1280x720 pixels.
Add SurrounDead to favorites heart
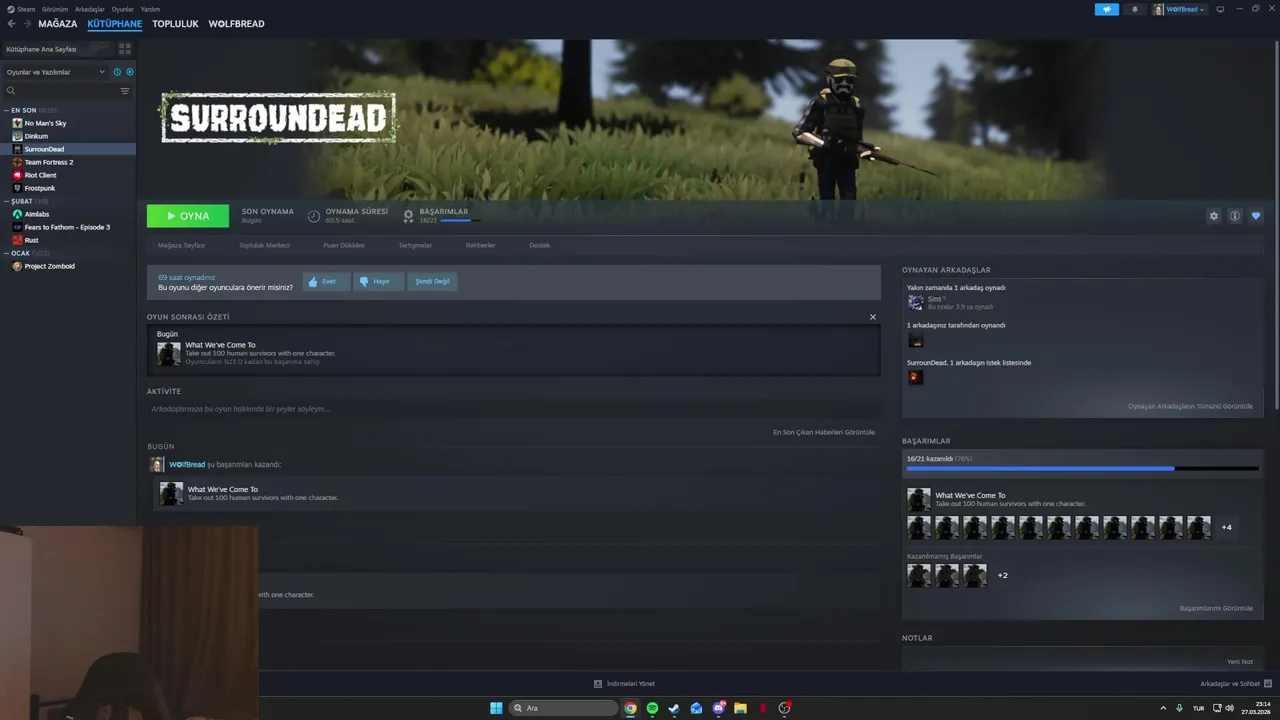coord(1256,216)
